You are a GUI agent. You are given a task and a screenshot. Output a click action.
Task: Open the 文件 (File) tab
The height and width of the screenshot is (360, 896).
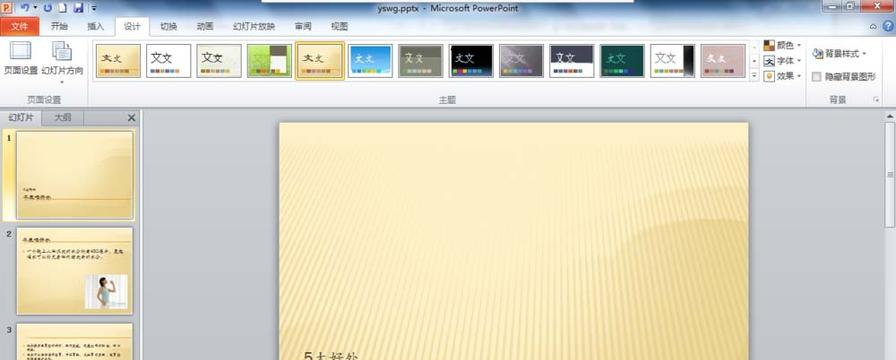click(19, 26)
